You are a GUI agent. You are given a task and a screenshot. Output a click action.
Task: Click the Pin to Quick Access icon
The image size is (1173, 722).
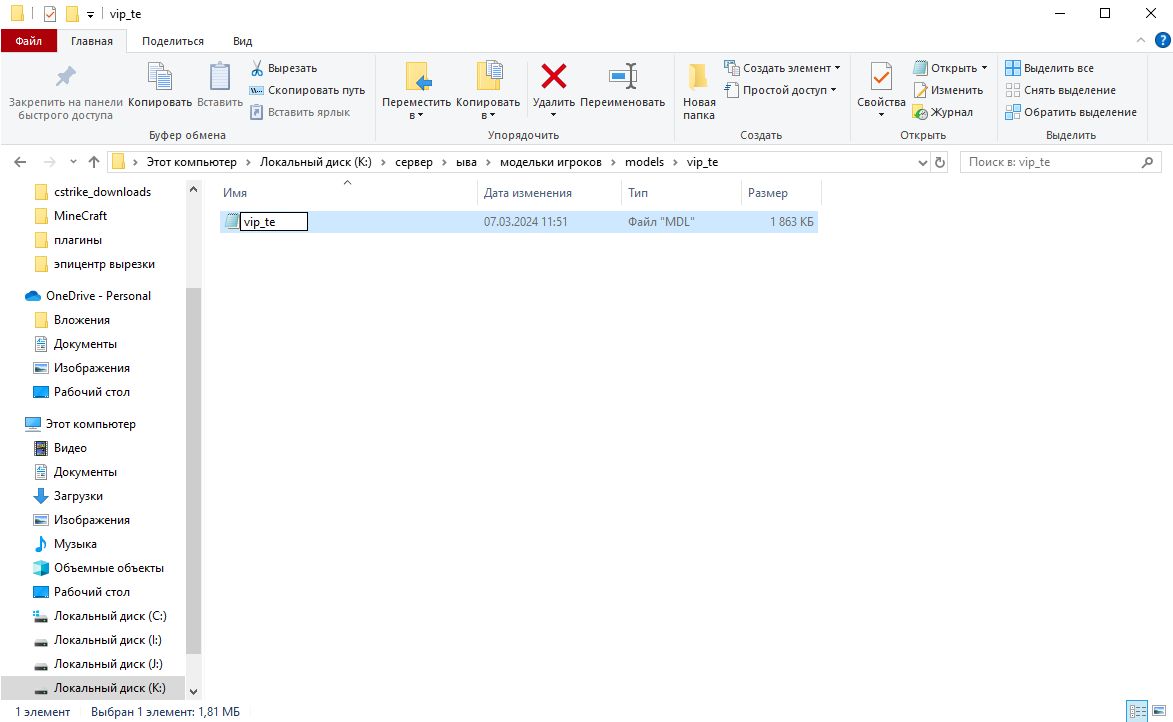point(65,77)
